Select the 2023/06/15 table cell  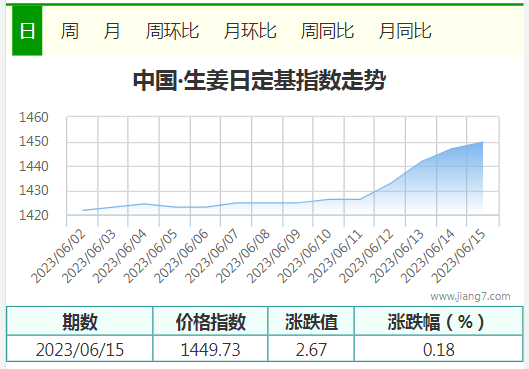coord(80,349)
